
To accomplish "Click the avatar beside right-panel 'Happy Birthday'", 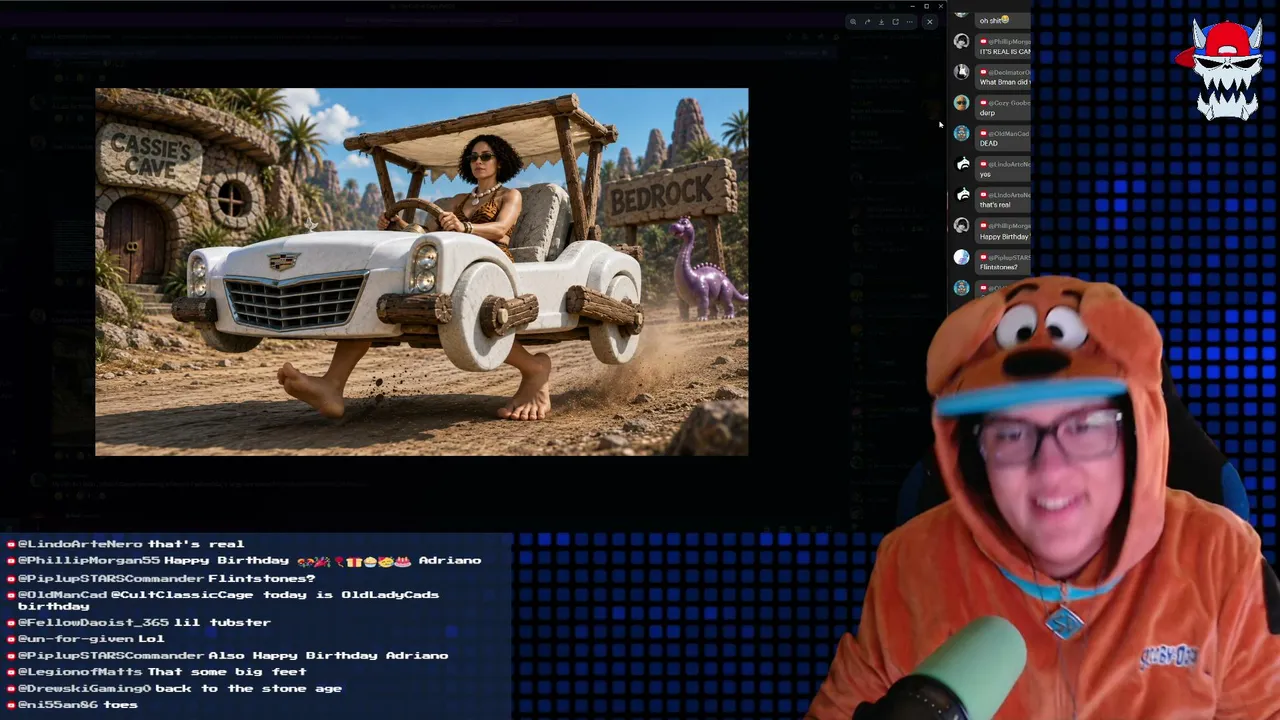I will [x=961, y=226].
